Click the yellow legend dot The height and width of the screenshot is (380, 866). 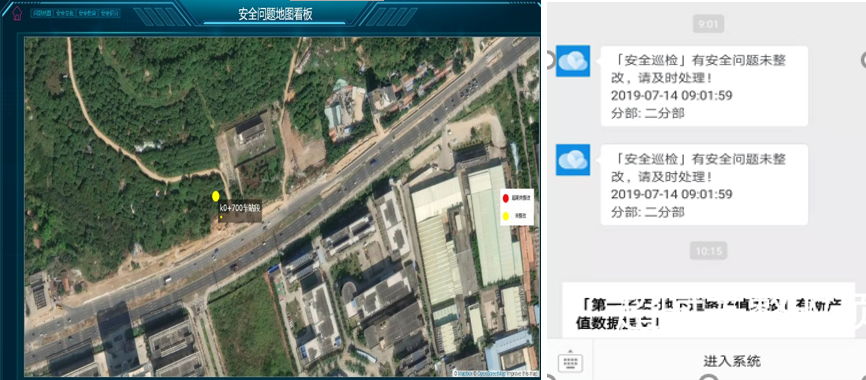pos(505,216)
